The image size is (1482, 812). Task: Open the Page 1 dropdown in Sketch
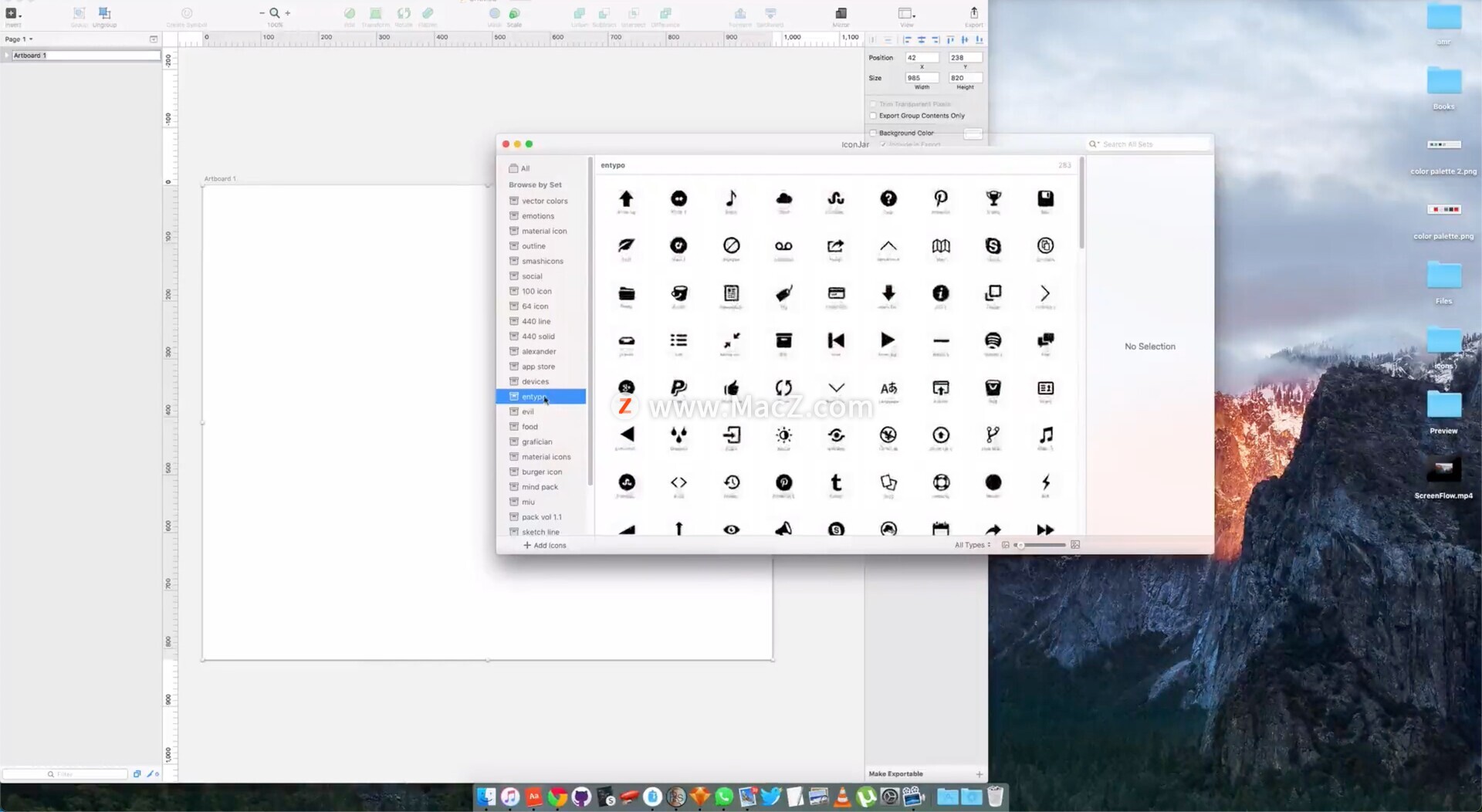pos(19,39)
